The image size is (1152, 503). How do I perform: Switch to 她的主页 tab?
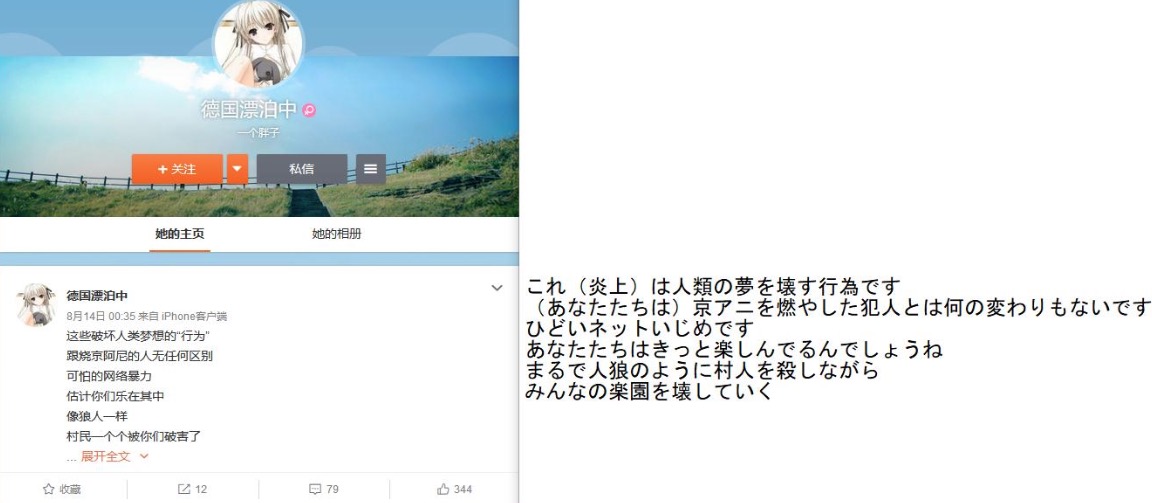(x=180, y=234)
